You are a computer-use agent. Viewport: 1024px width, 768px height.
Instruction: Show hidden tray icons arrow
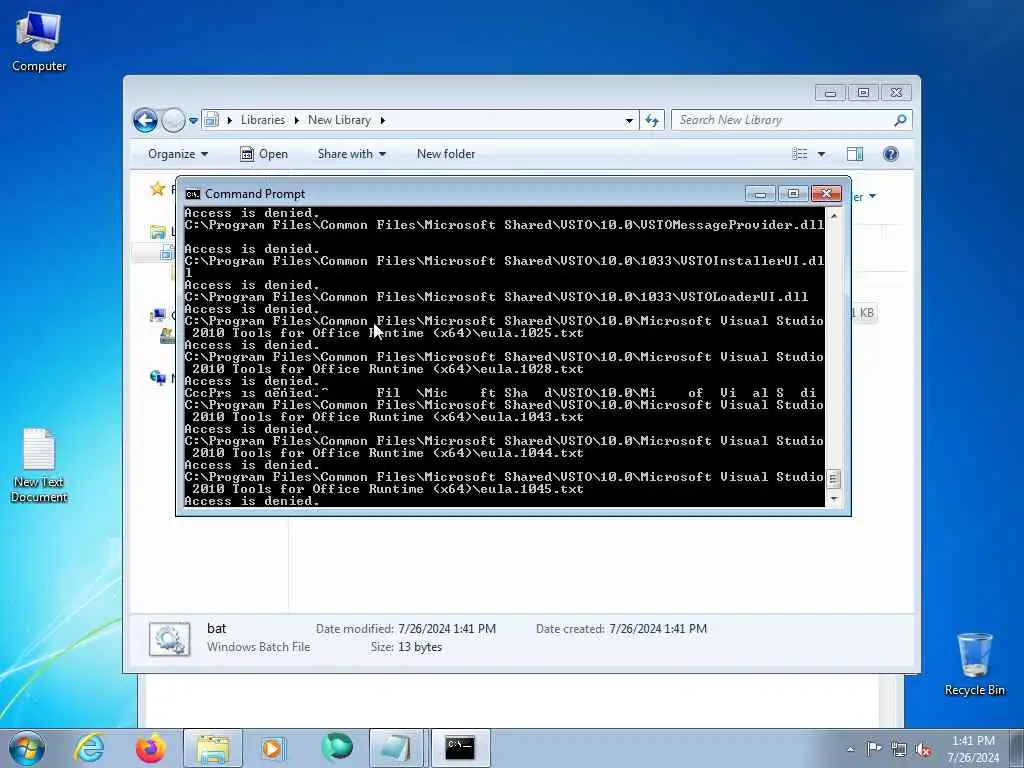850,750
